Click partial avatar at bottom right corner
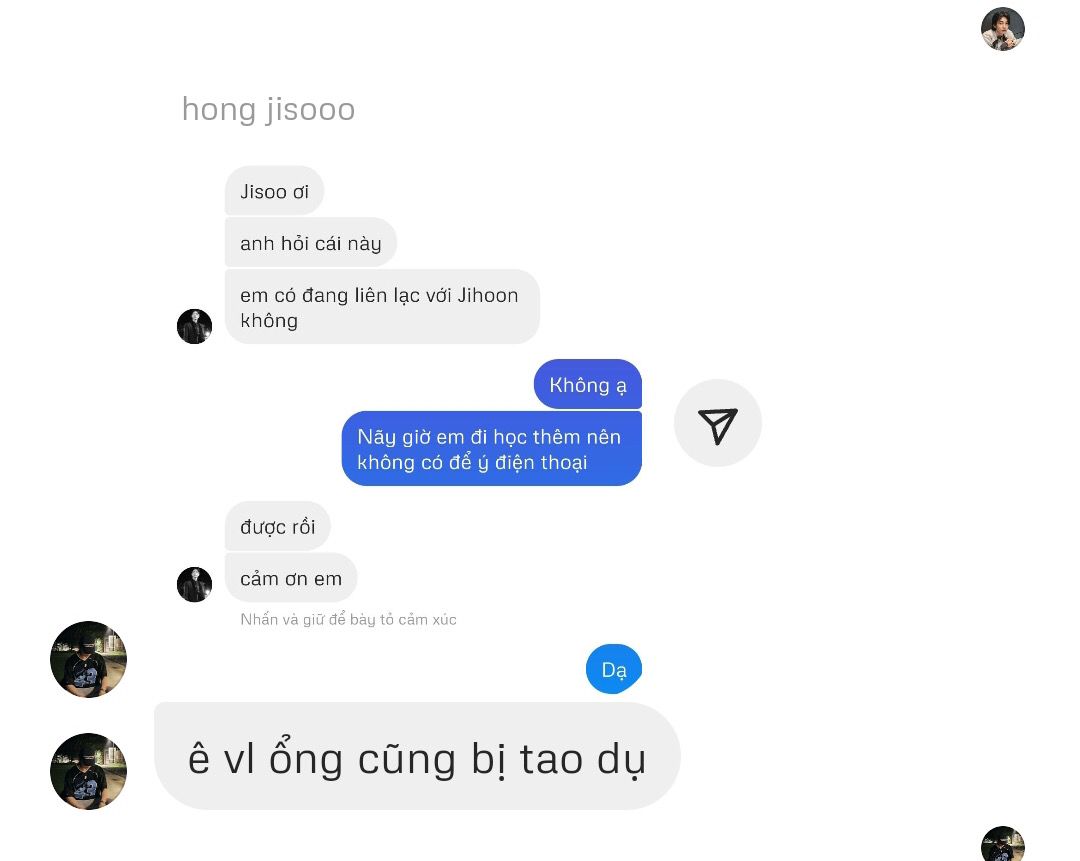 (x=1003, y=844)
